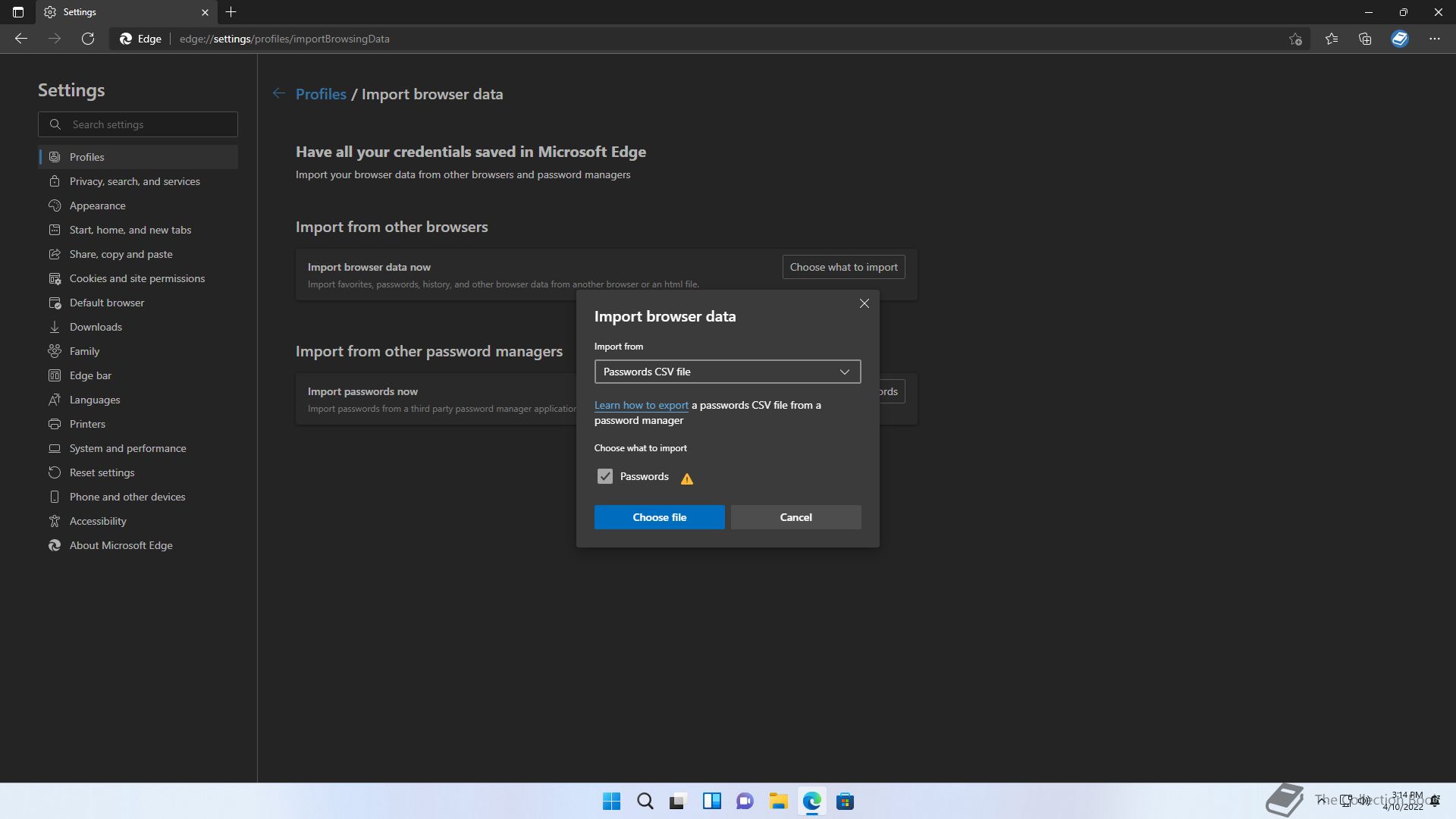Open the Windows Start menu
The width and height of the screenshot is (1456, 819).
coord(611,801)
